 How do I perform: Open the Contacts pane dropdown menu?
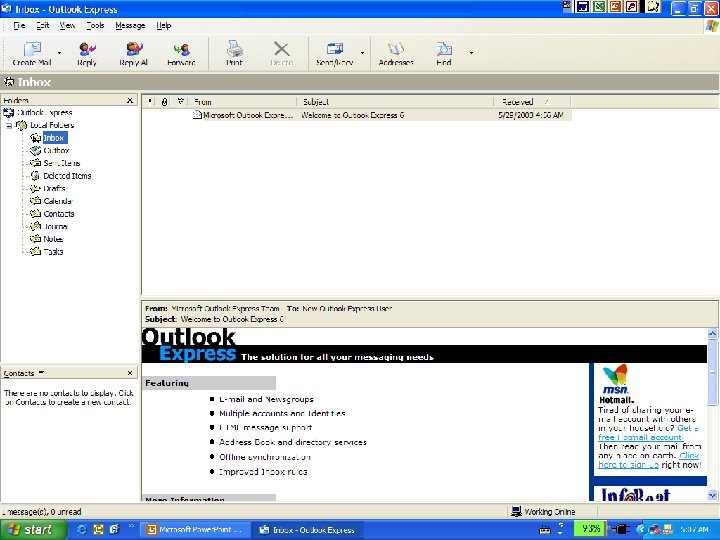(x=41, y=372)
